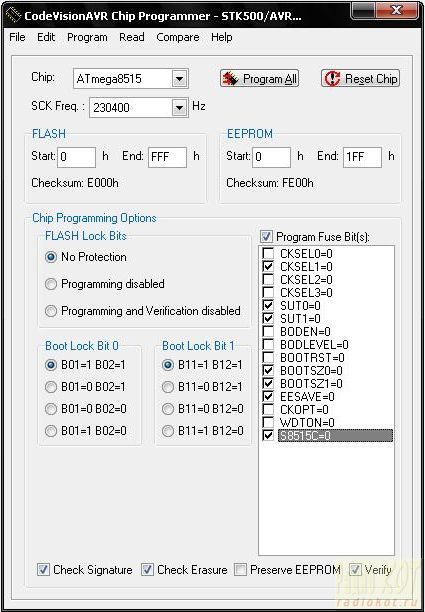Screen dimensions: 425x612
Task: Toggle the CKSEL0=0 fuse bit checkbox
Action: [268, 254]
